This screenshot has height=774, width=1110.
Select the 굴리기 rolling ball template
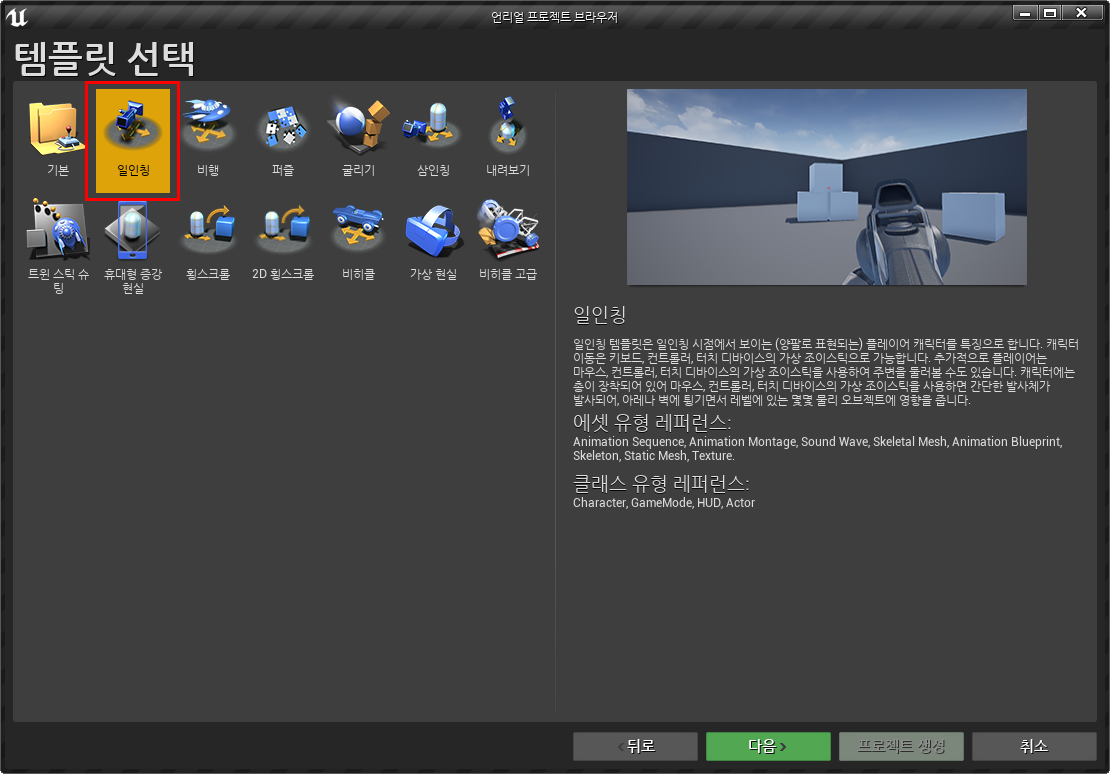(x=358, y=139)
